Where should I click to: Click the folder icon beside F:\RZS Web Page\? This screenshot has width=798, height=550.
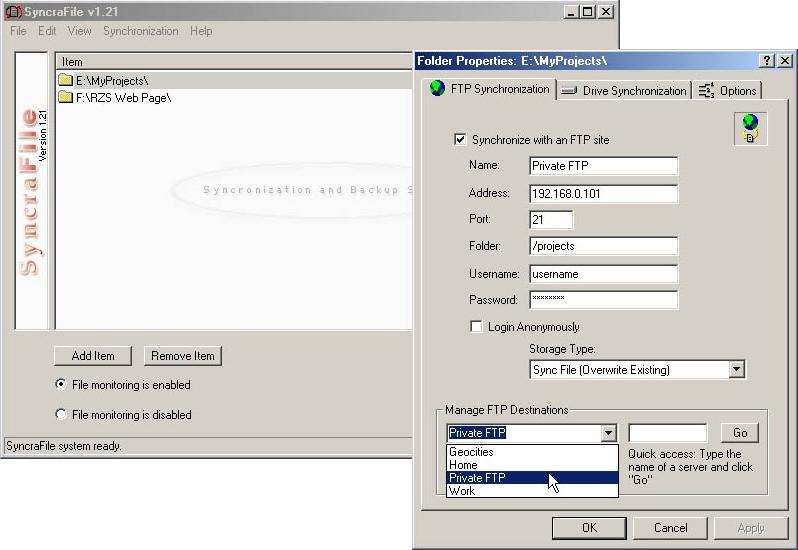pos(66,97)
